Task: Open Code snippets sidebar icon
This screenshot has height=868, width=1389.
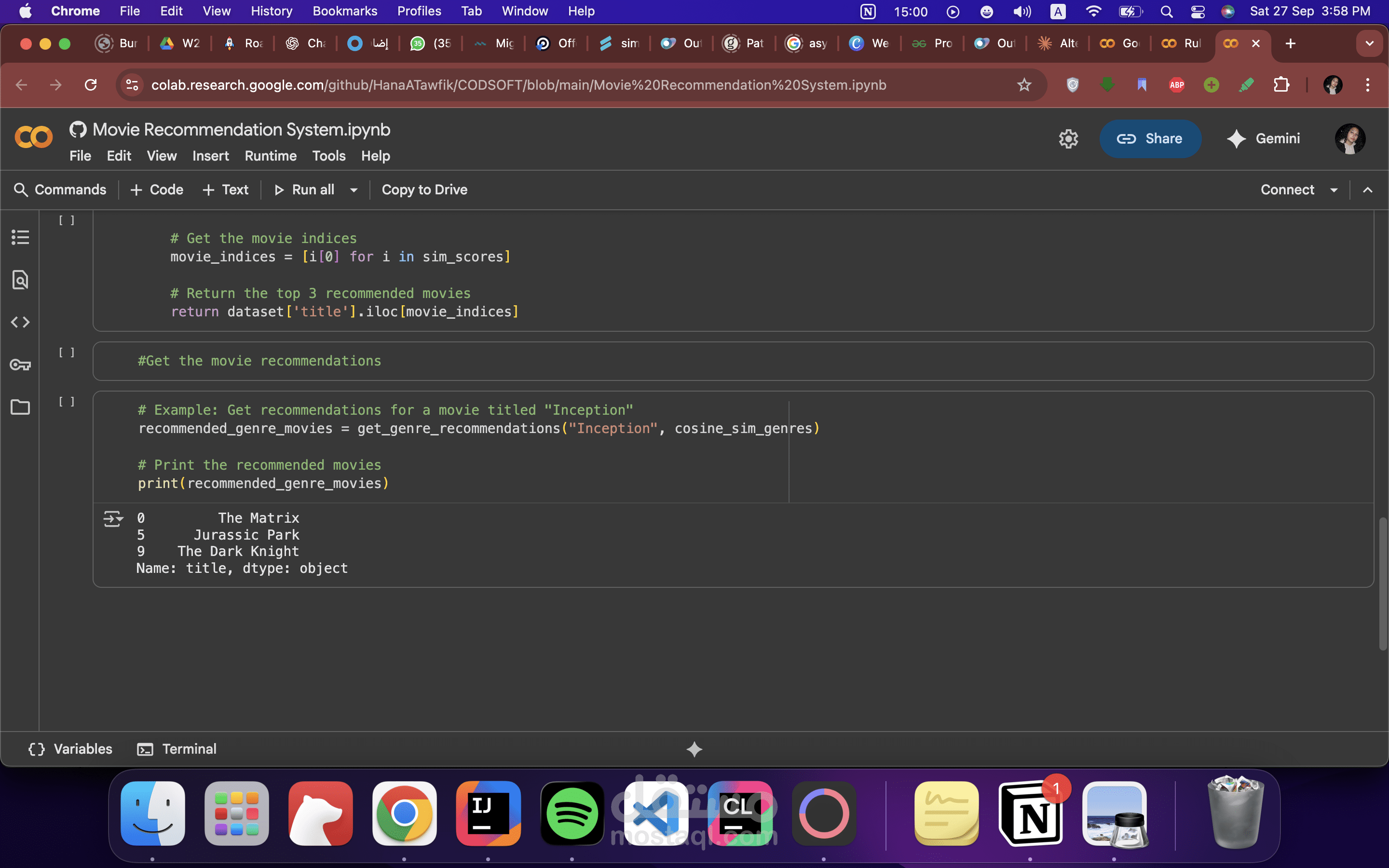Action: 20,322
